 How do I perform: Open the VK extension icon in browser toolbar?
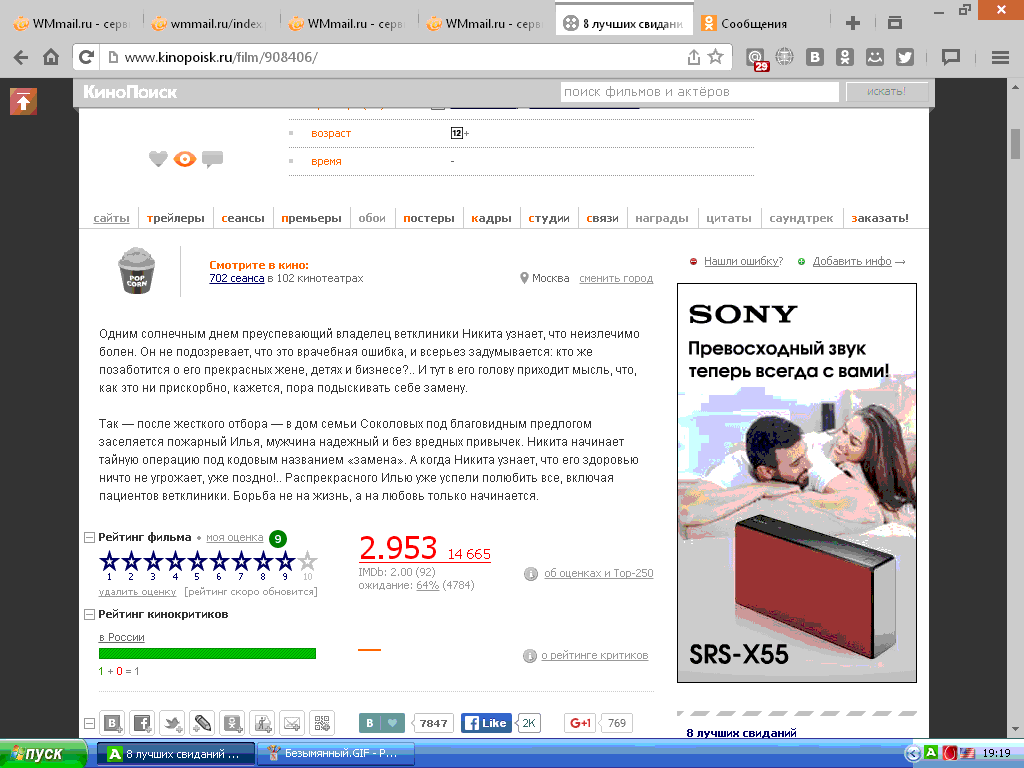pos(814,57)
